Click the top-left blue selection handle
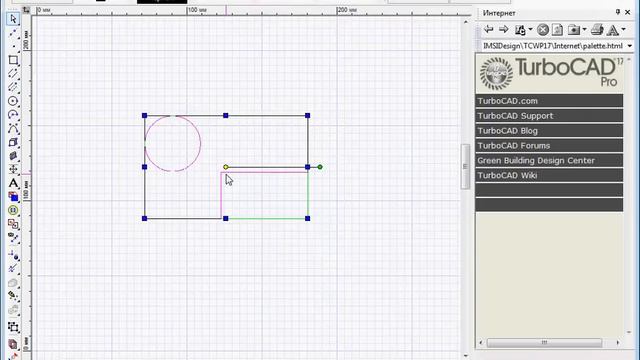 (x=144, y=116)
